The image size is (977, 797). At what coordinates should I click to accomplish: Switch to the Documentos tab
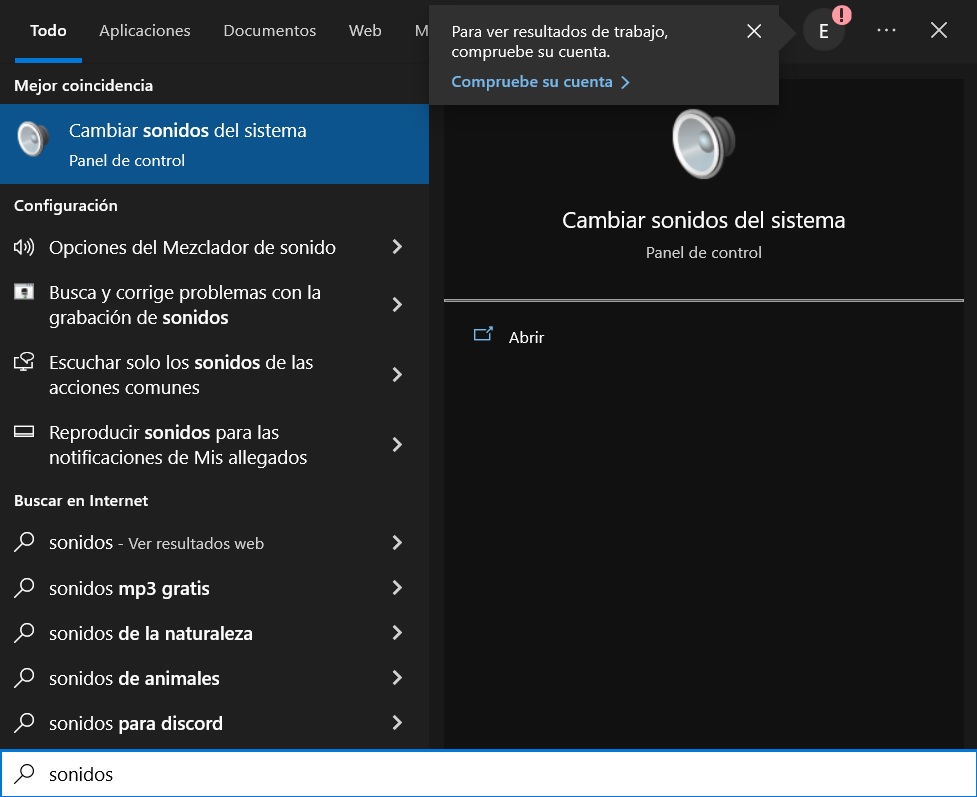pos(269,31)
